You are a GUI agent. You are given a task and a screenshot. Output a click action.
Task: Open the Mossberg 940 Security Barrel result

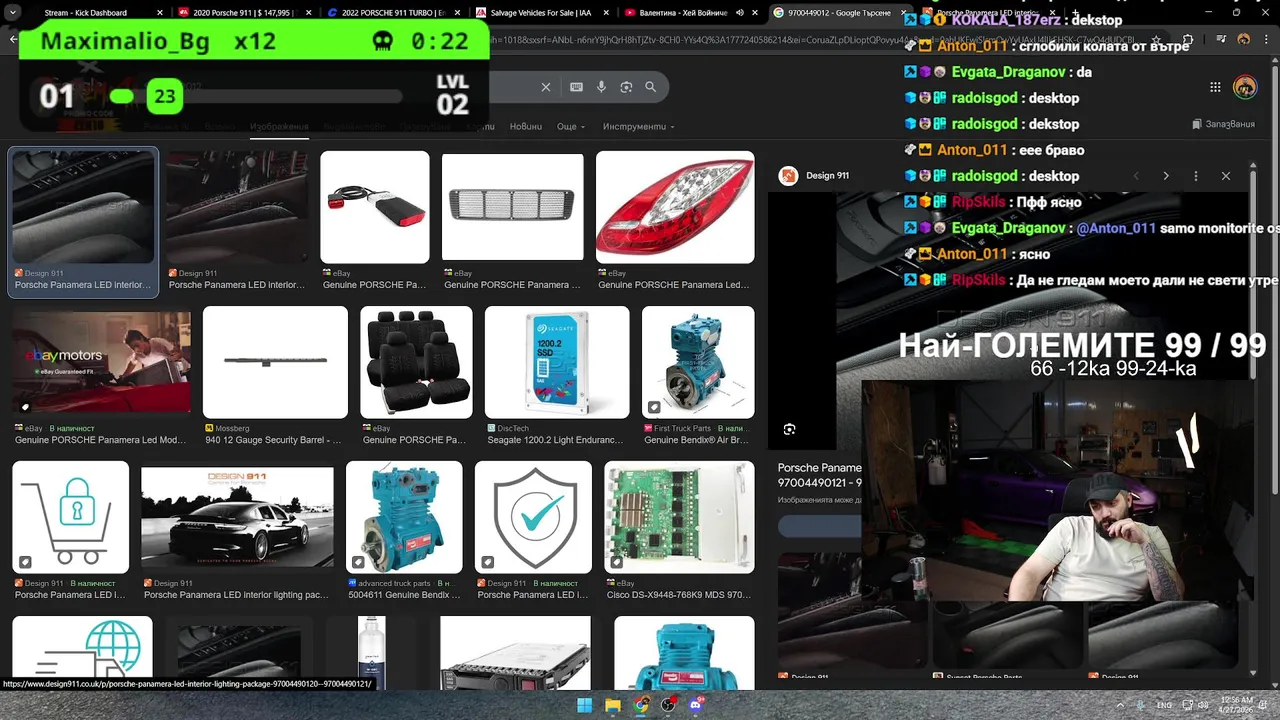coord(275,362)
